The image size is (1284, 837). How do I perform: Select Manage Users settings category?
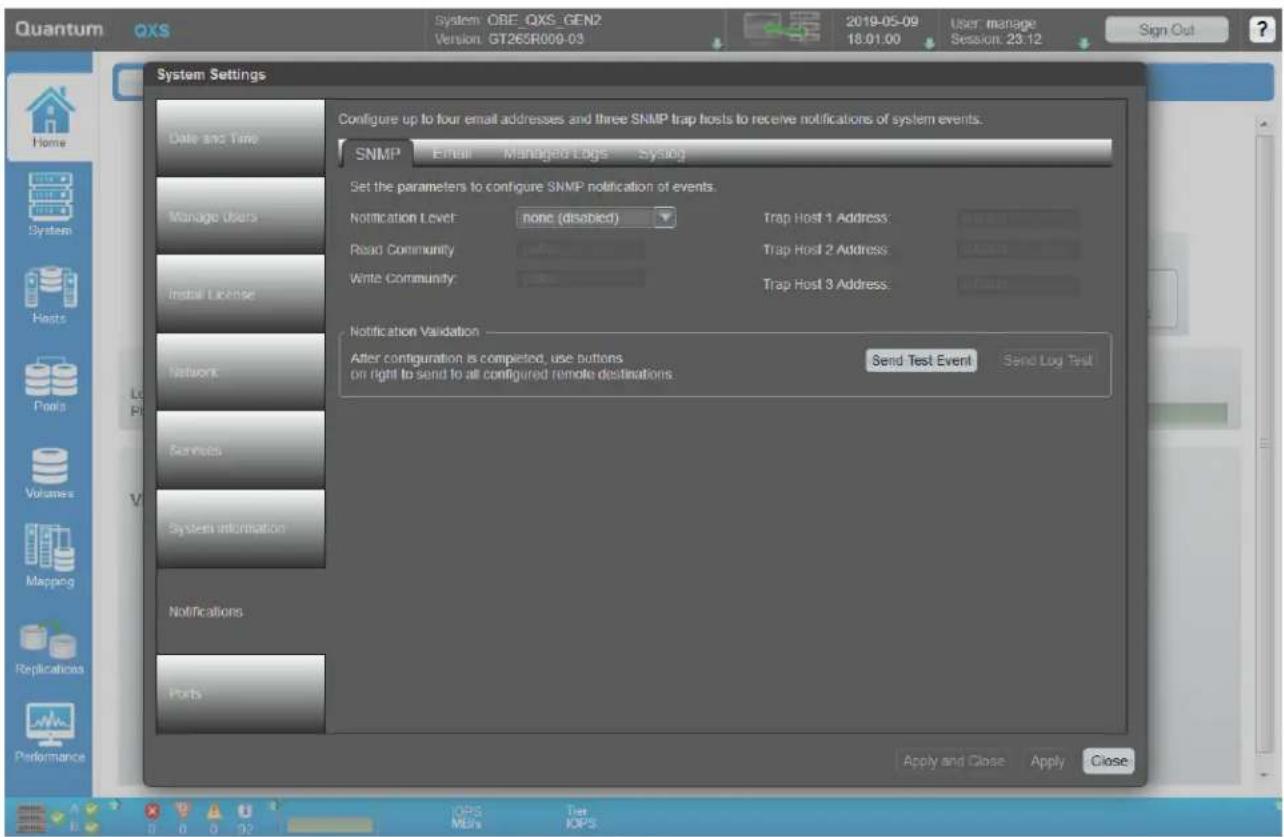(241, 217)
